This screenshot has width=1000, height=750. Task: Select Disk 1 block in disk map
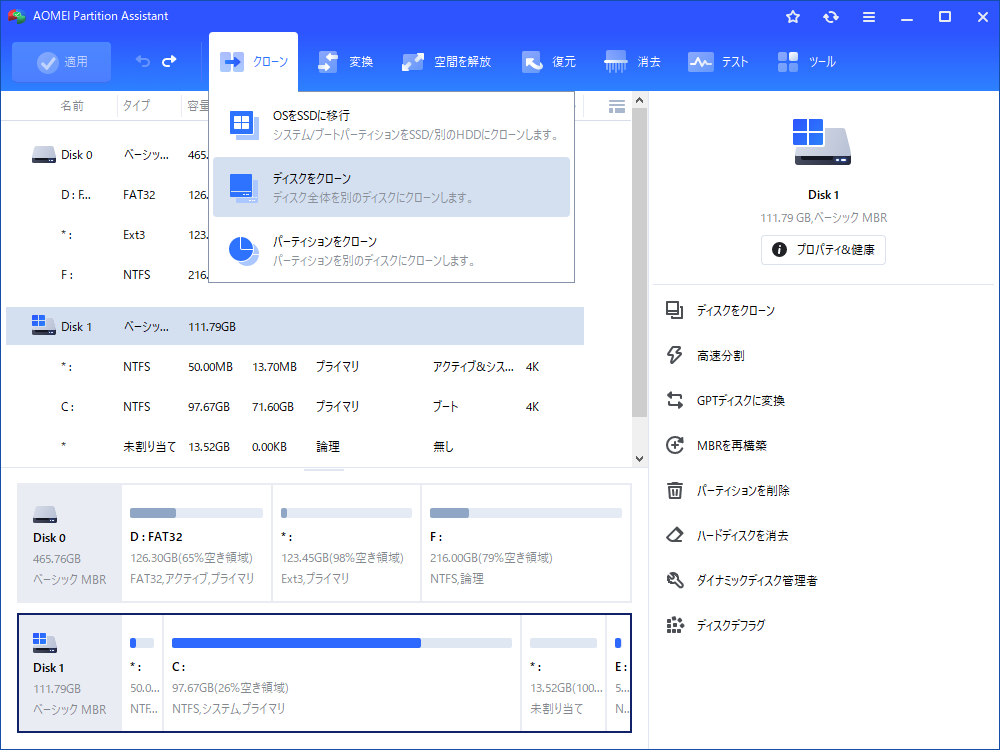click(x=70, y=673)
